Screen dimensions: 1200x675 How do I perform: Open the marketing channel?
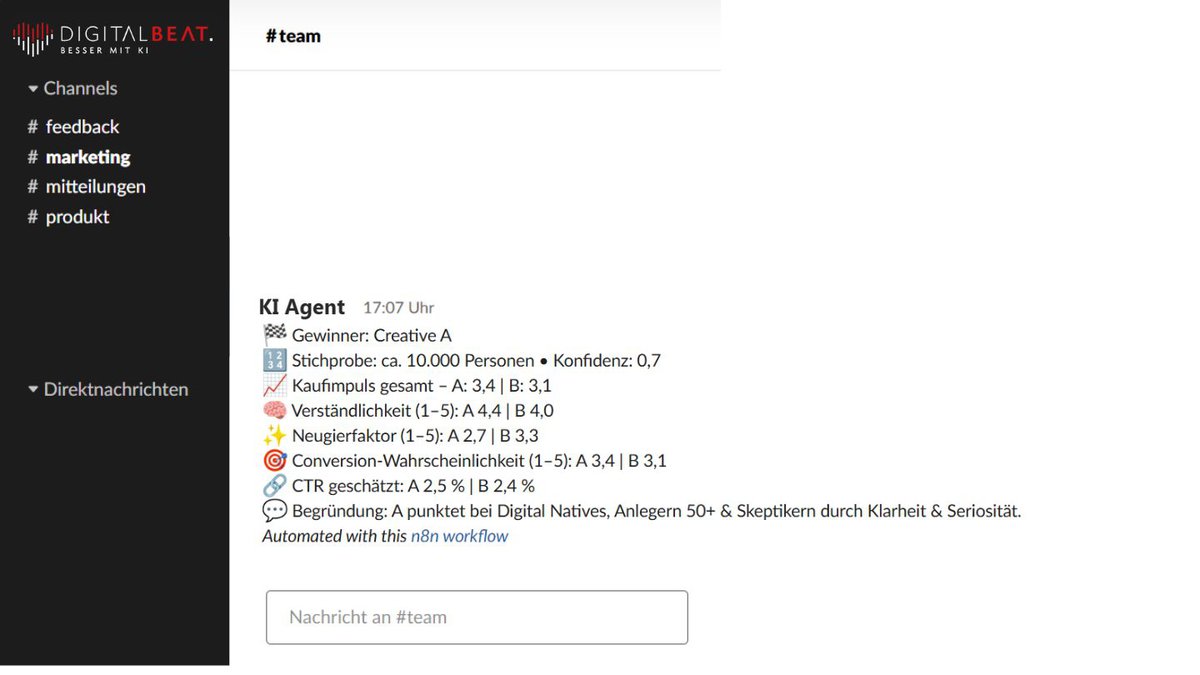click(x=87, y=157)
